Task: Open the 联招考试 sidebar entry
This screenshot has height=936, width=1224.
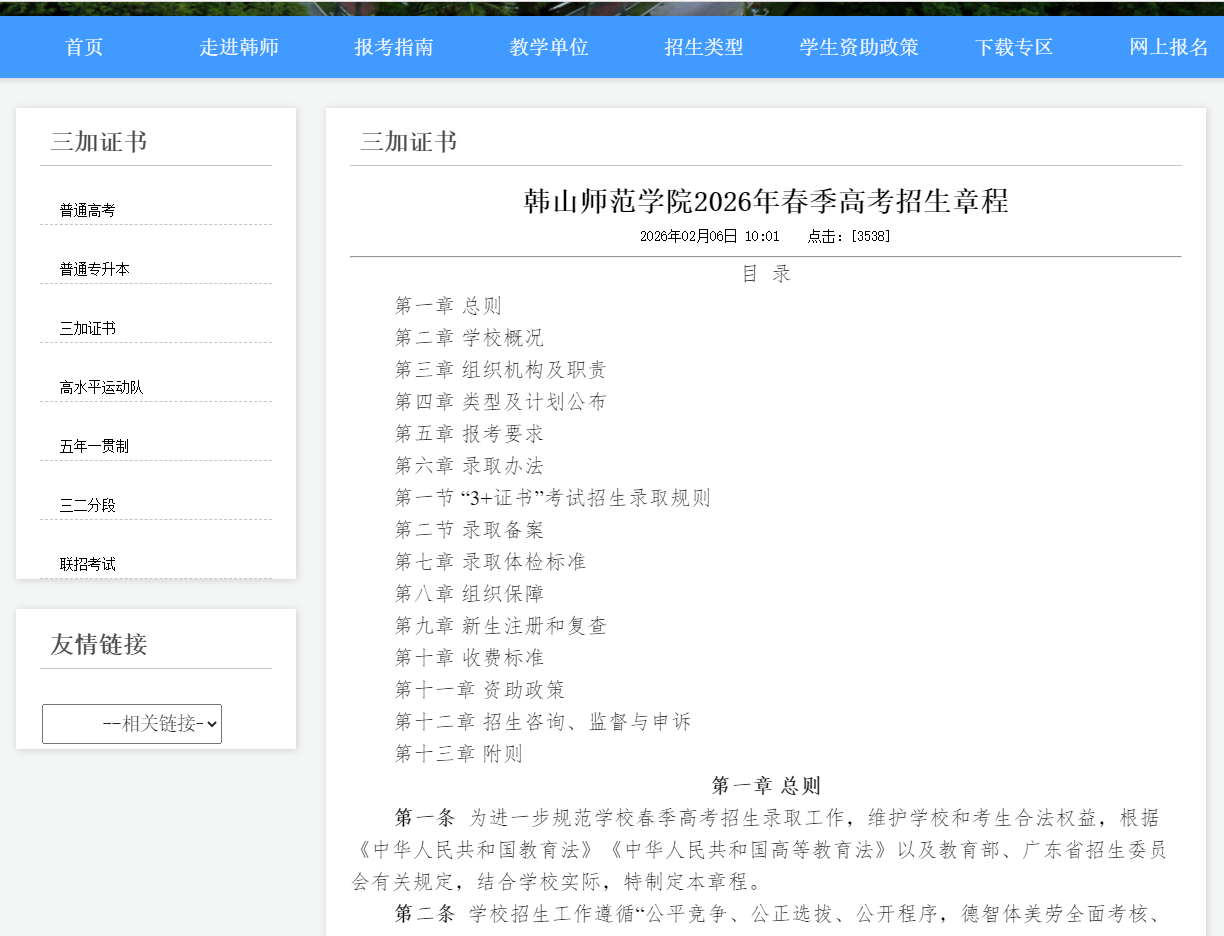Action: (x=87, y=563)
